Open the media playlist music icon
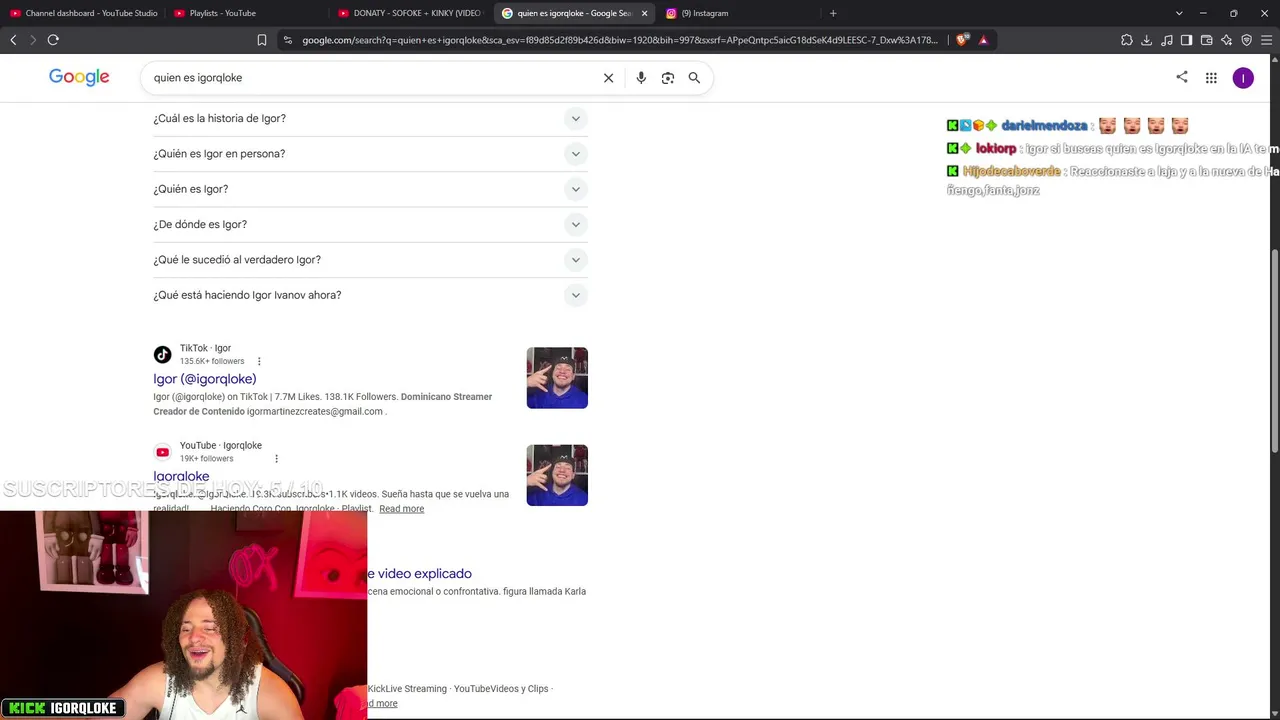This screenshot has height=720, width=1280. point(1167,40)
